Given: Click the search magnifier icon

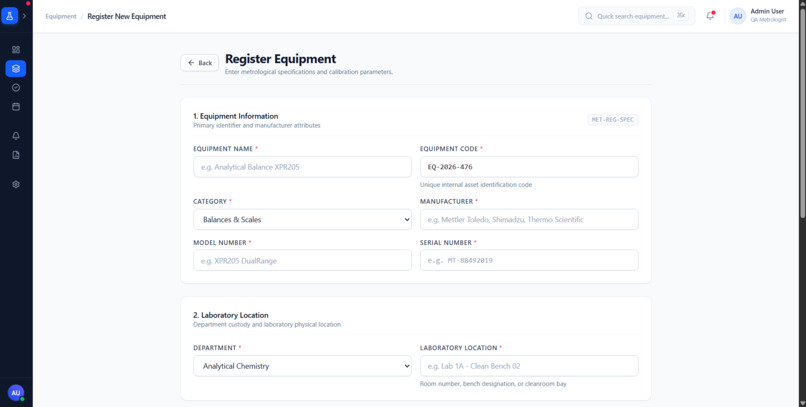Looking at the screenshot, I should coord(589,16).
